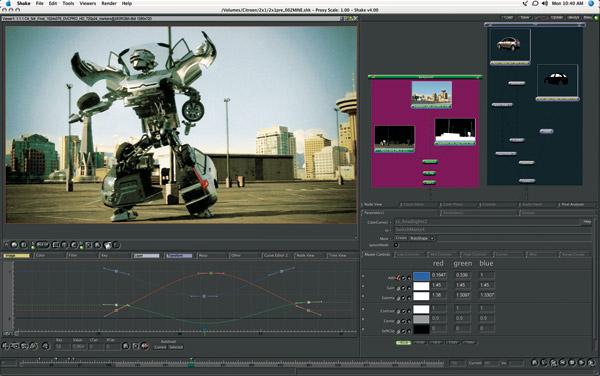Click the round icon right of RTan field
The width and height of the screenshot is (600, 376).
point(126,346)
